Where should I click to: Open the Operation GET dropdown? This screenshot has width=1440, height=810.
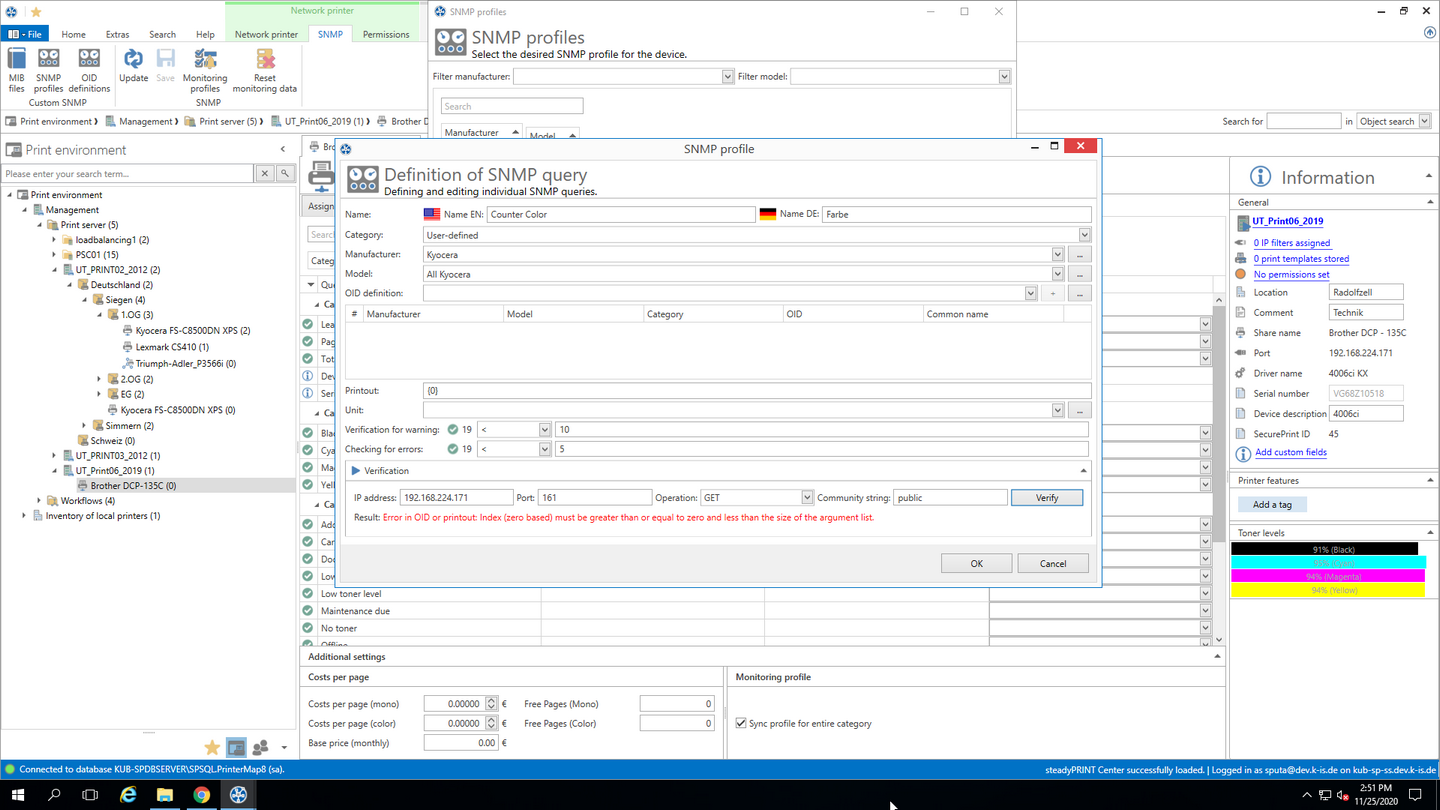tap(806, 498)
